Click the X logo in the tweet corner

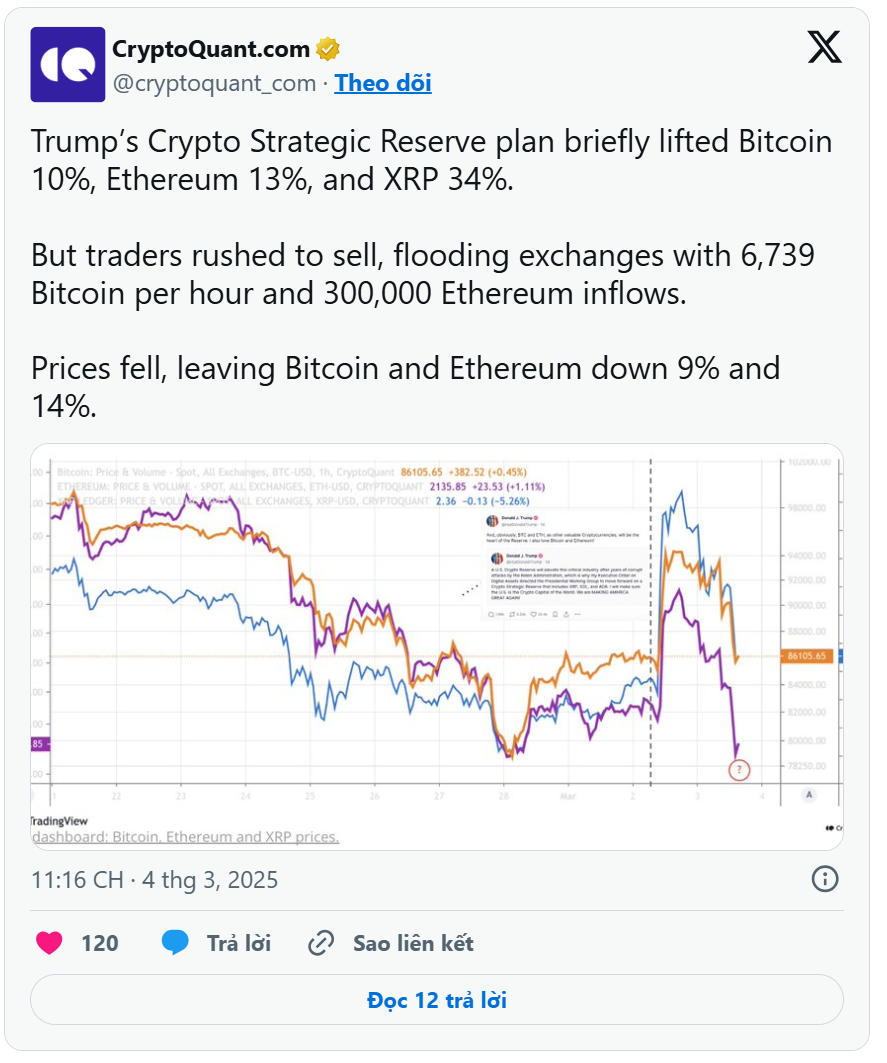[x=824, y=47]
